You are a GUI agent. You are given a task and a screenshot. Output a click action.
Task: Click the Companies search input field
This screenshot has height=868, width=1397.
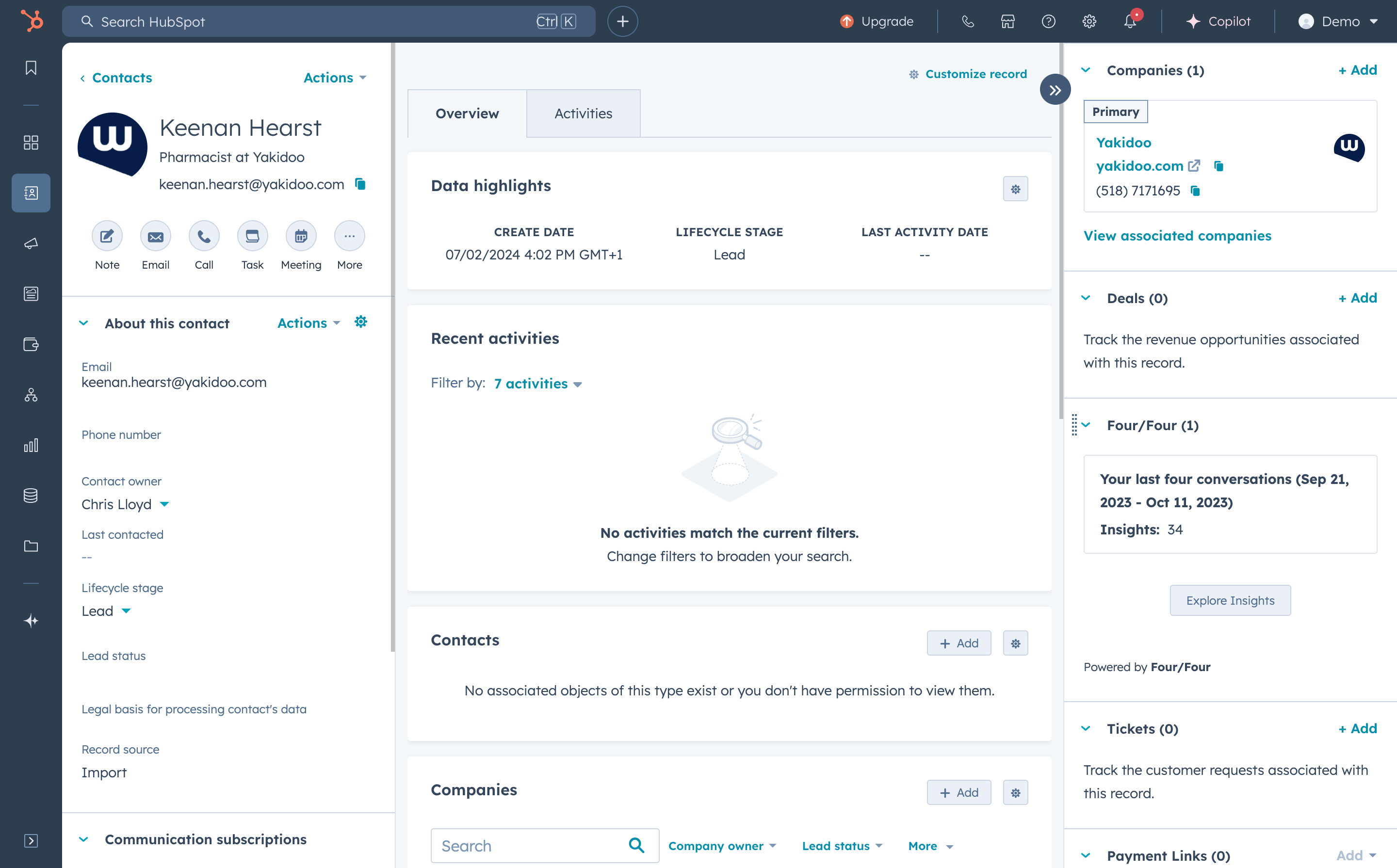coord(531,846)
